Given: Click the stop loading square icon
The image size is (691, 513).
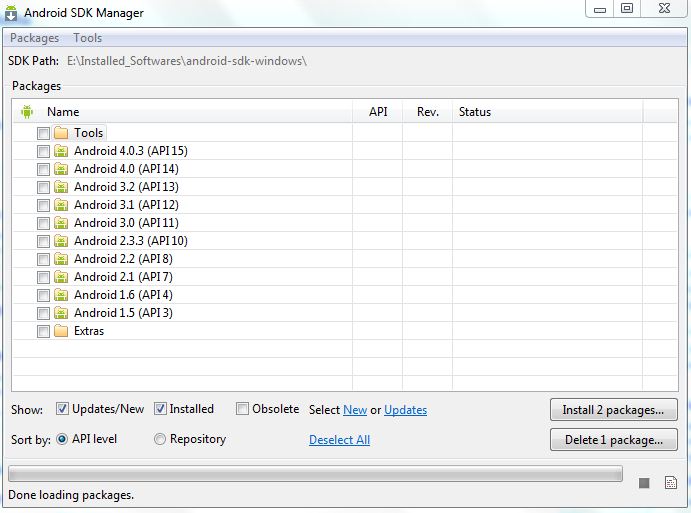Looking at the screenshot, I should pyautogui.click(x=644, y=483).
